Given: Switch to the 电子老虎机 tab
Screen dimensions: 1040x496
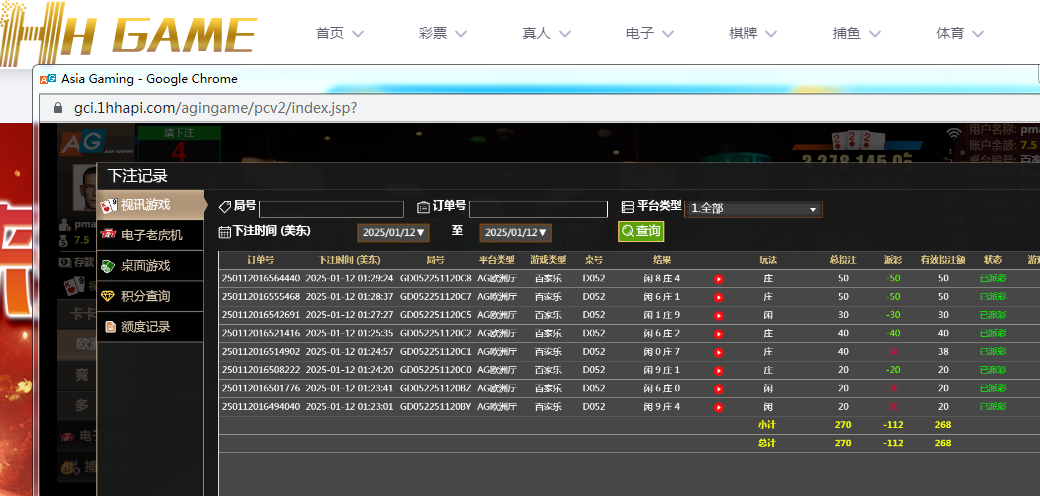Looking at the screenshot, I should [150, 236].
